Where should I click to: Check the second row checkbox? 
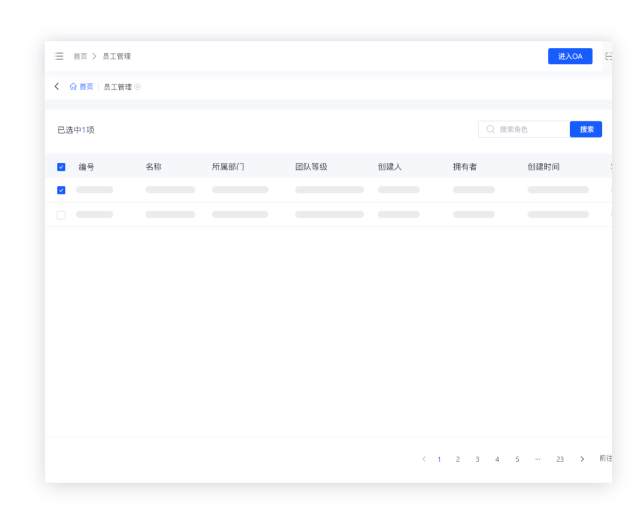(x=61, y=215)
